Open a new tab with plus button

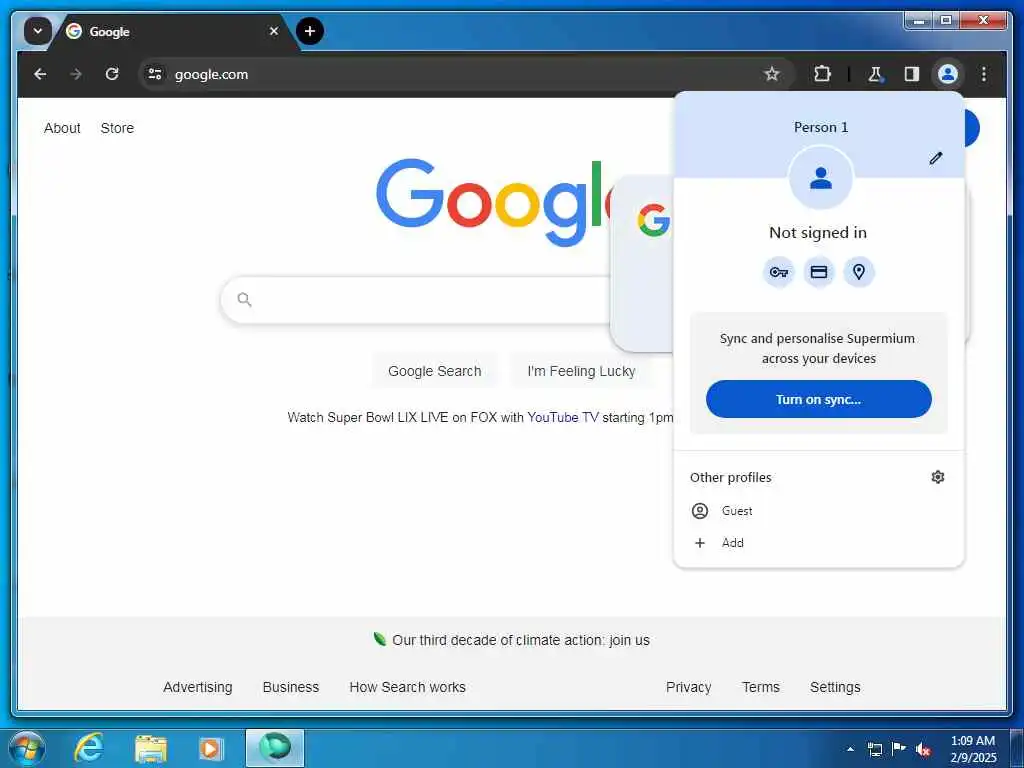[310, 31]
